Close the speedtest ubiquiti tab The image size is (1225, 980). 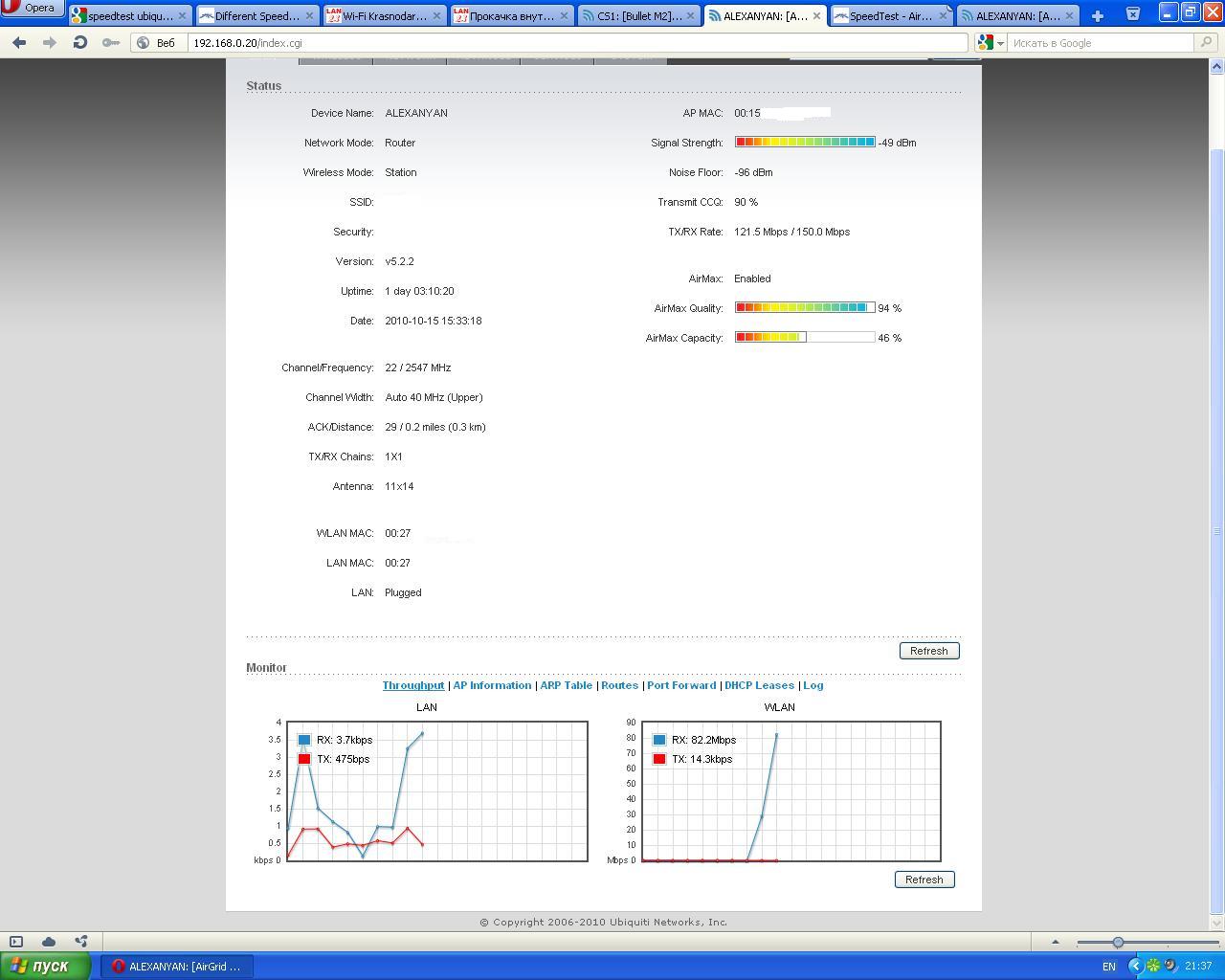(x=182, y=16)
